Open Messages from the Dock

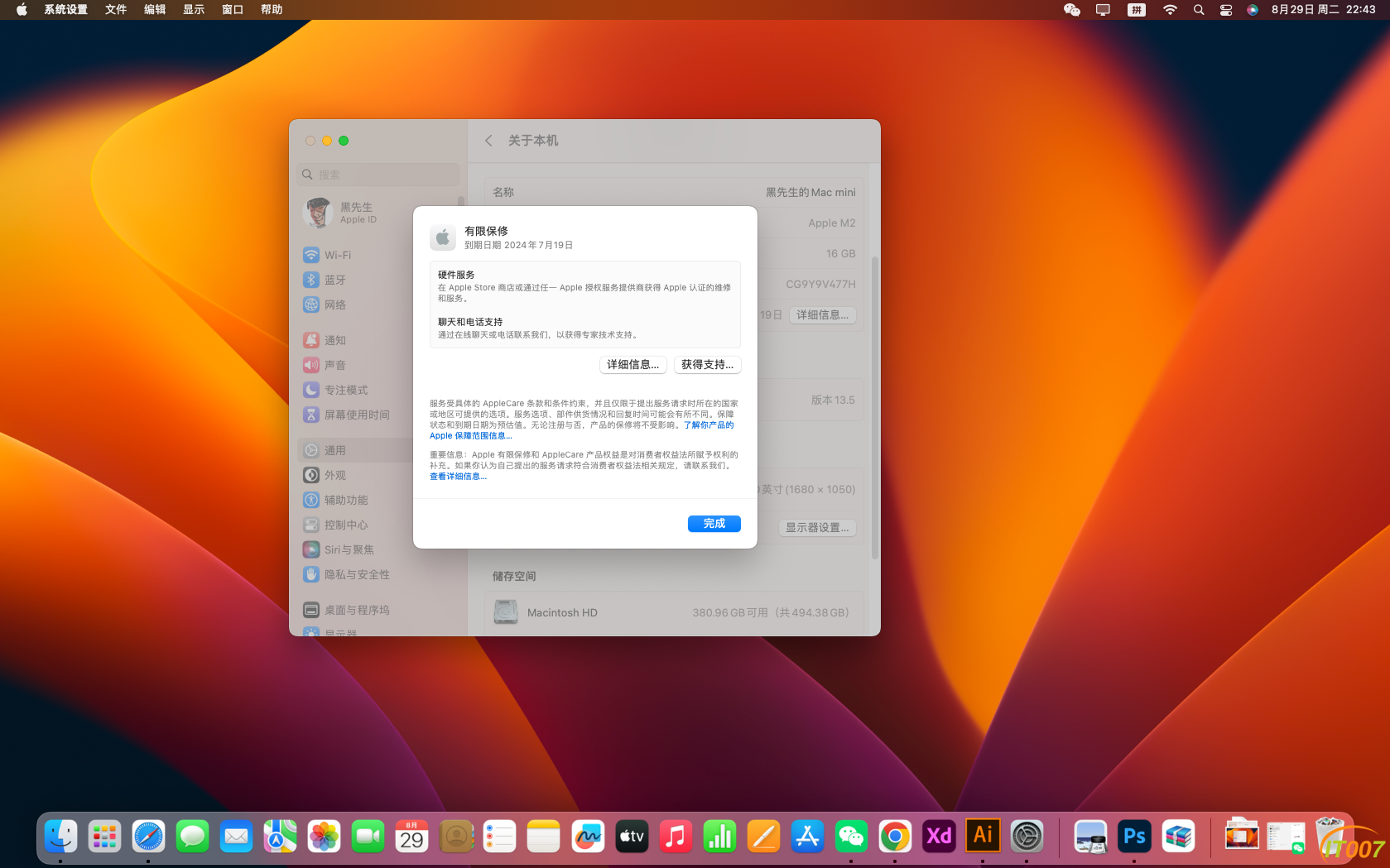[192, 837]
